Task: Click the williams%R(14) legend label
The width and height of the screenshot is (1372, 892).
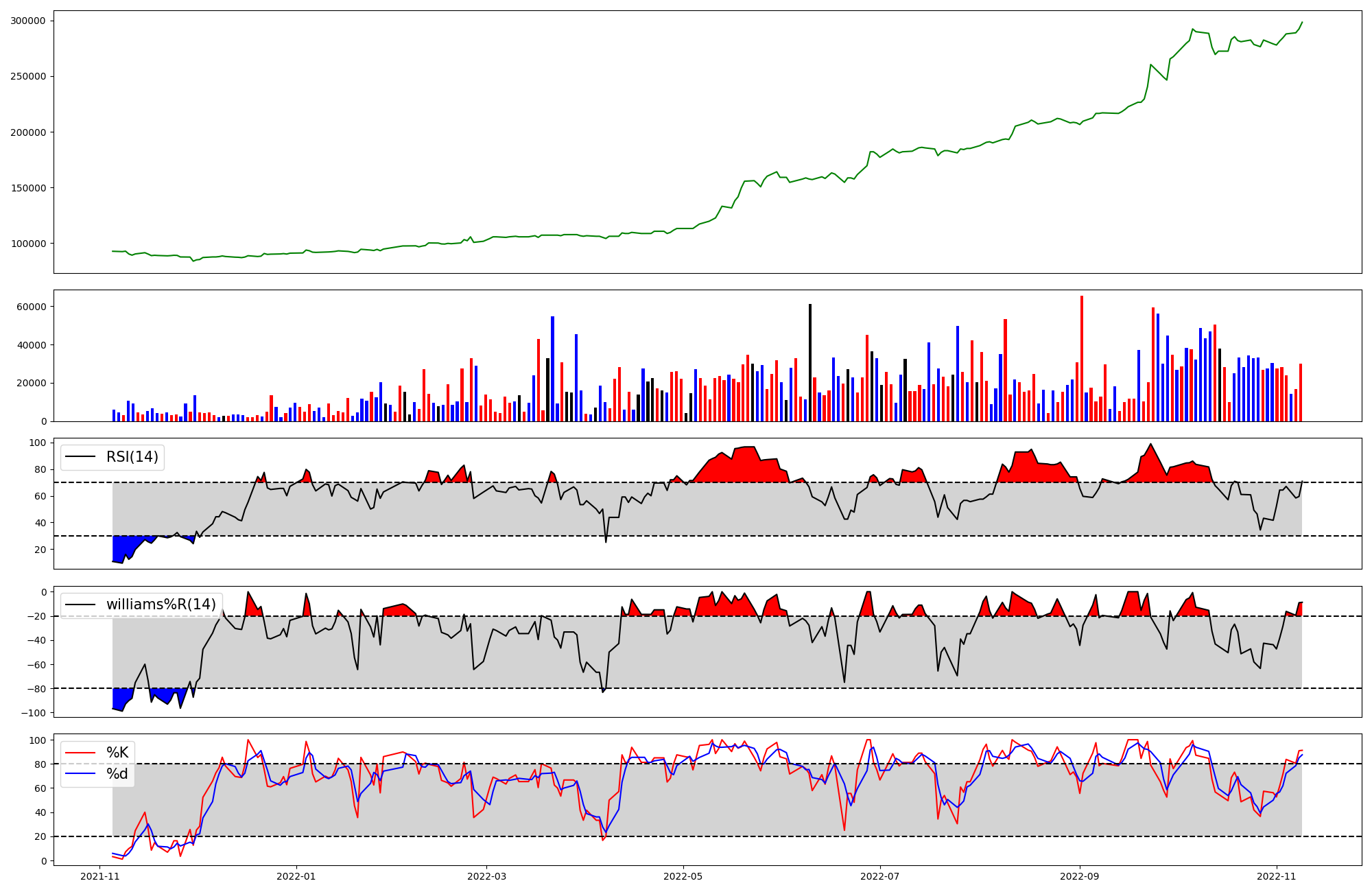Action: (161, 605)
